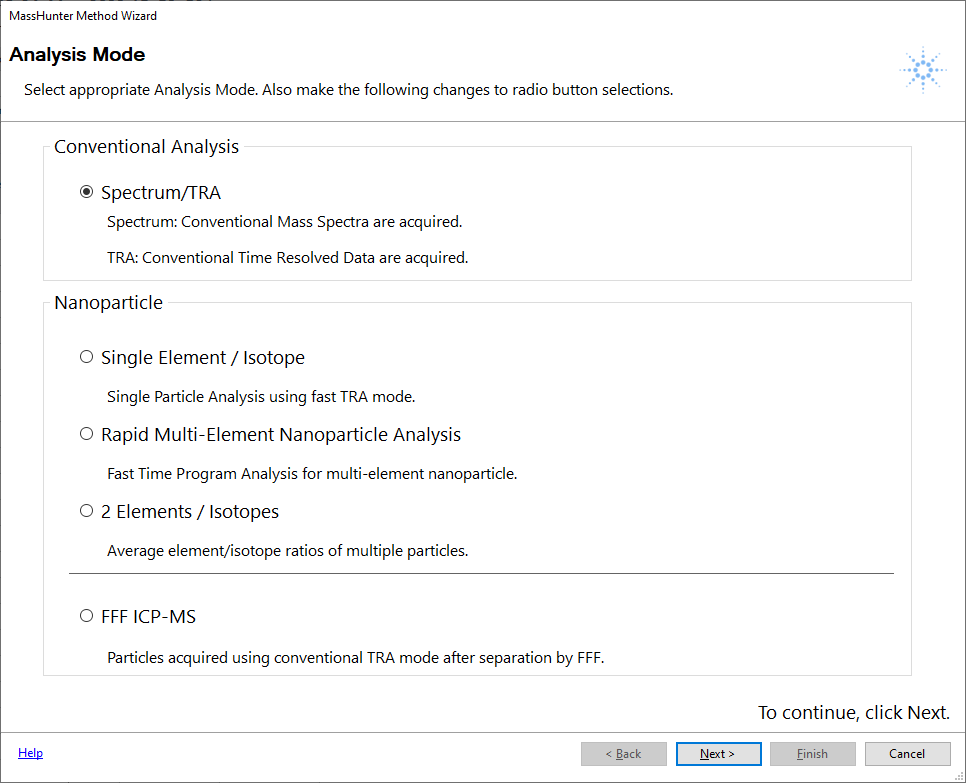Click the Agilent spark logo icon
Image resolution: width=966 pixels, height=783 pixels.
[922, 70]
